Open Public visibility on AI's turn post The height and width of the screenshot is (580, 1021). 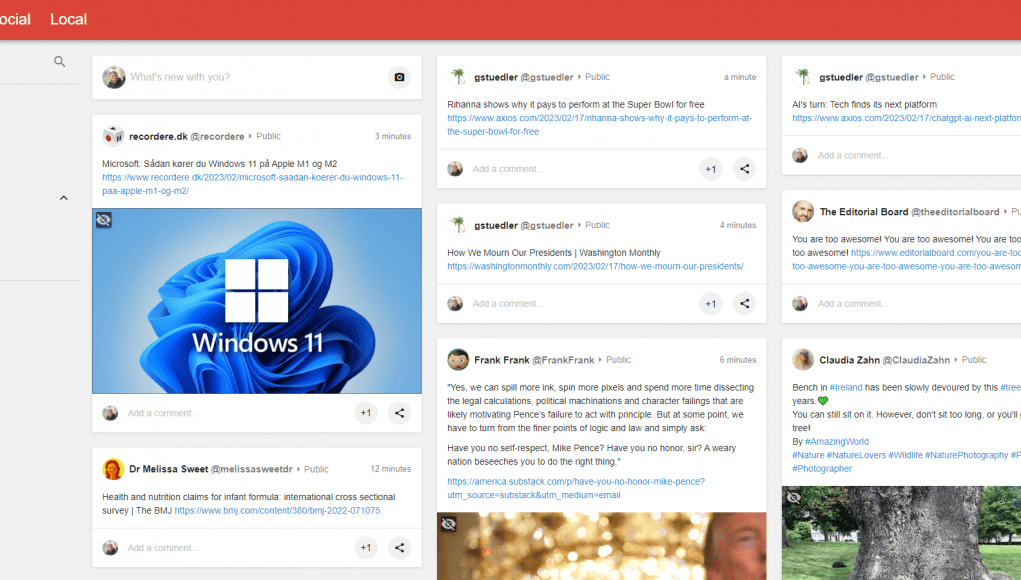[942, 77]
